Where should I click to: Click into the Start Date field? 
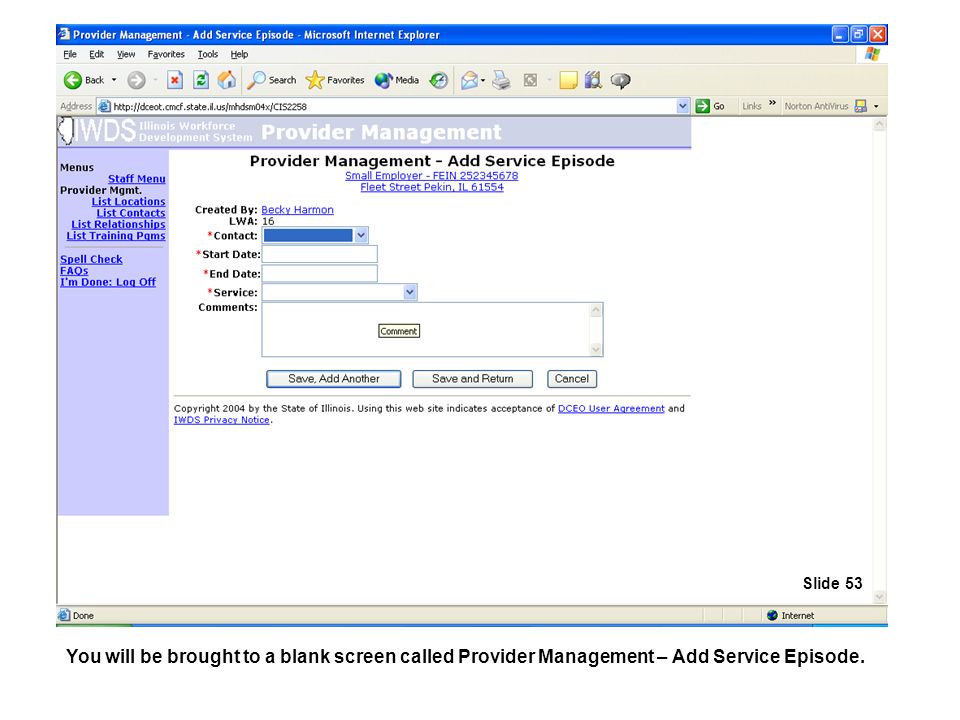coord(320,254)
